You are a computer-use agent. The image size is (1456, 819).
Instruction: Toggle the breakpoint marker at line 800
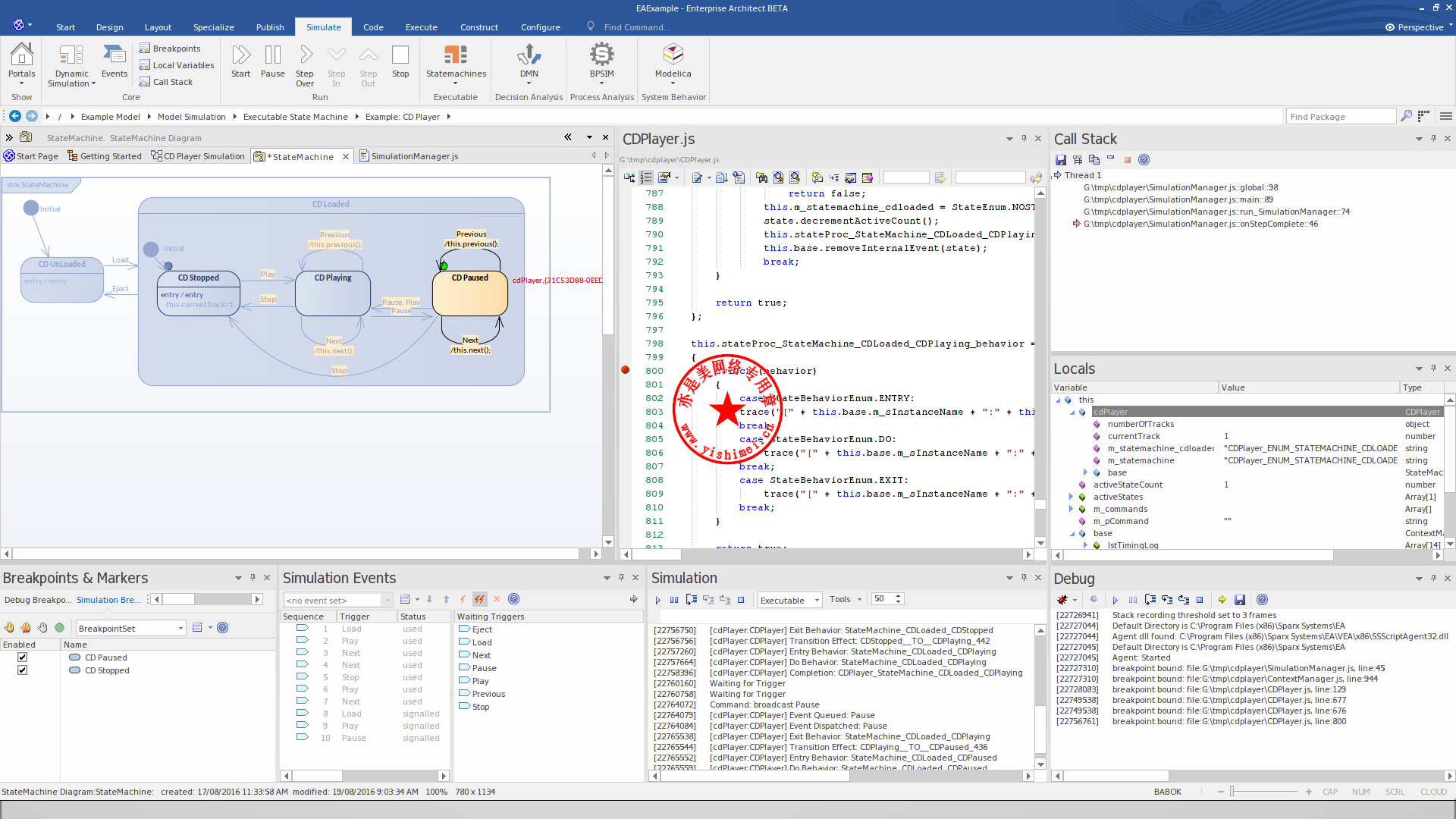click(626, 370)
